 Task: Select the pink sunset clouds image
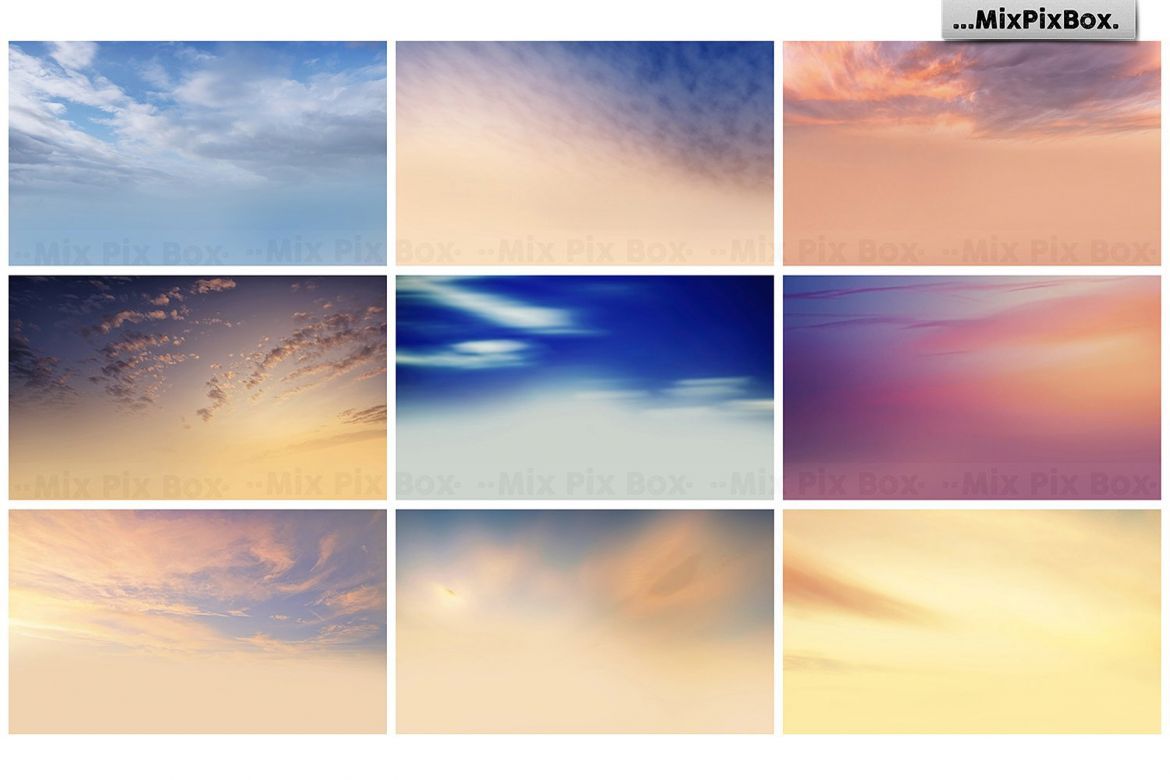[x=973, y=151]
